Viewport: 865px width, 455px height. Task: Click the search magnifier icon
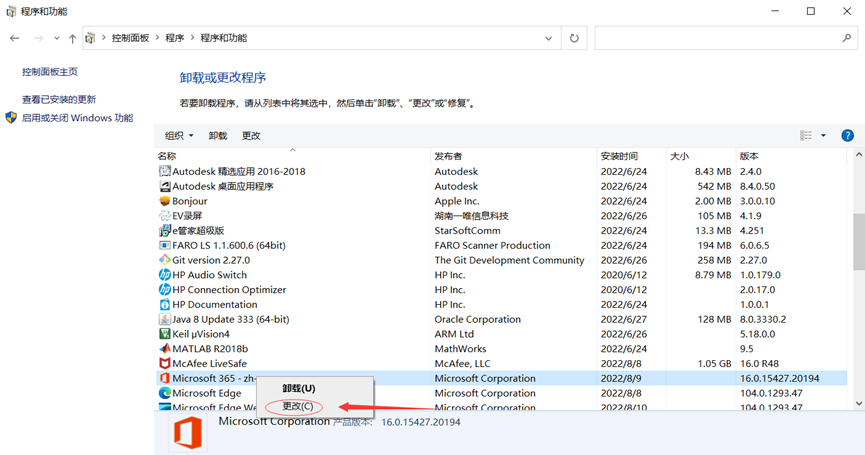[x=847, y=38]
